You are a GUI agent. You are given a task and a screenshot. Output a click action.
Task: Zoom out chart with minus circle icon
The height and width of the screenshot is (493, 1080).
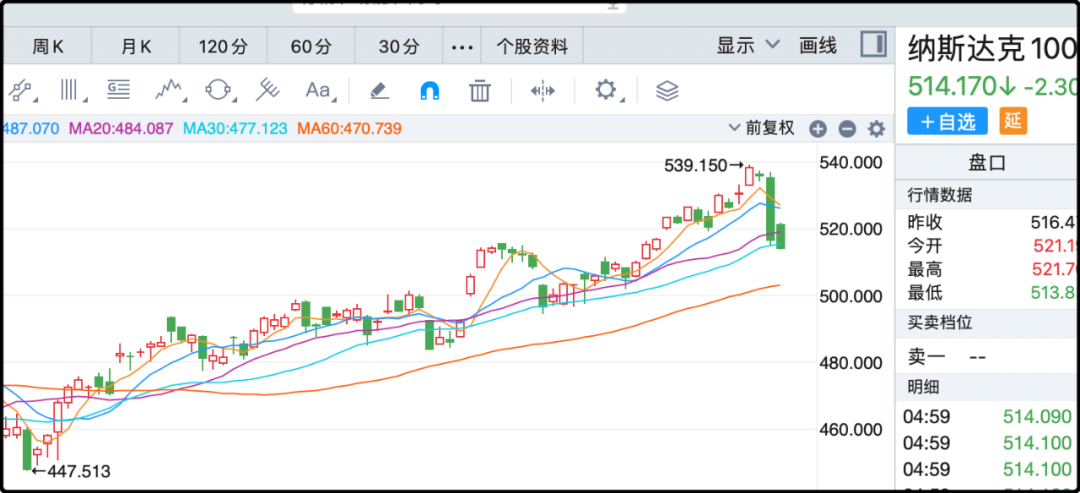click(x=847, y=128)
